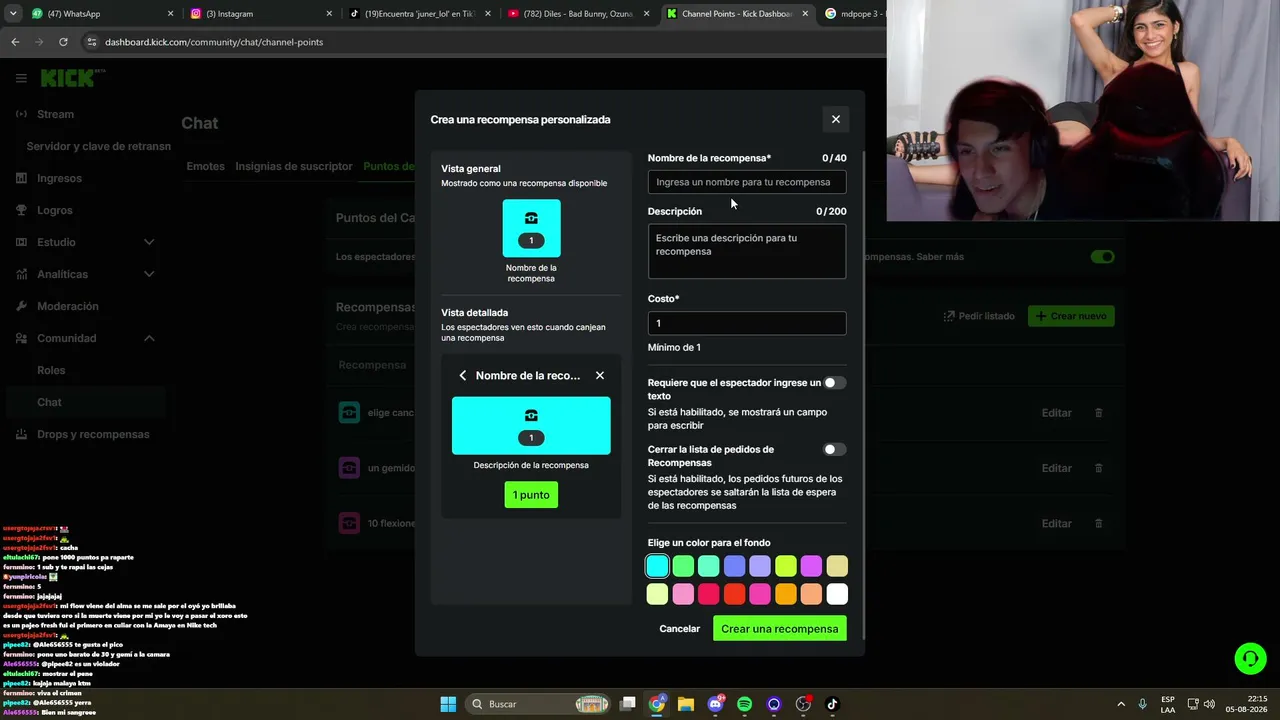Switch to the Emotes tab
The height and width of the screenshot is (720, 1280).
point(205,166)
